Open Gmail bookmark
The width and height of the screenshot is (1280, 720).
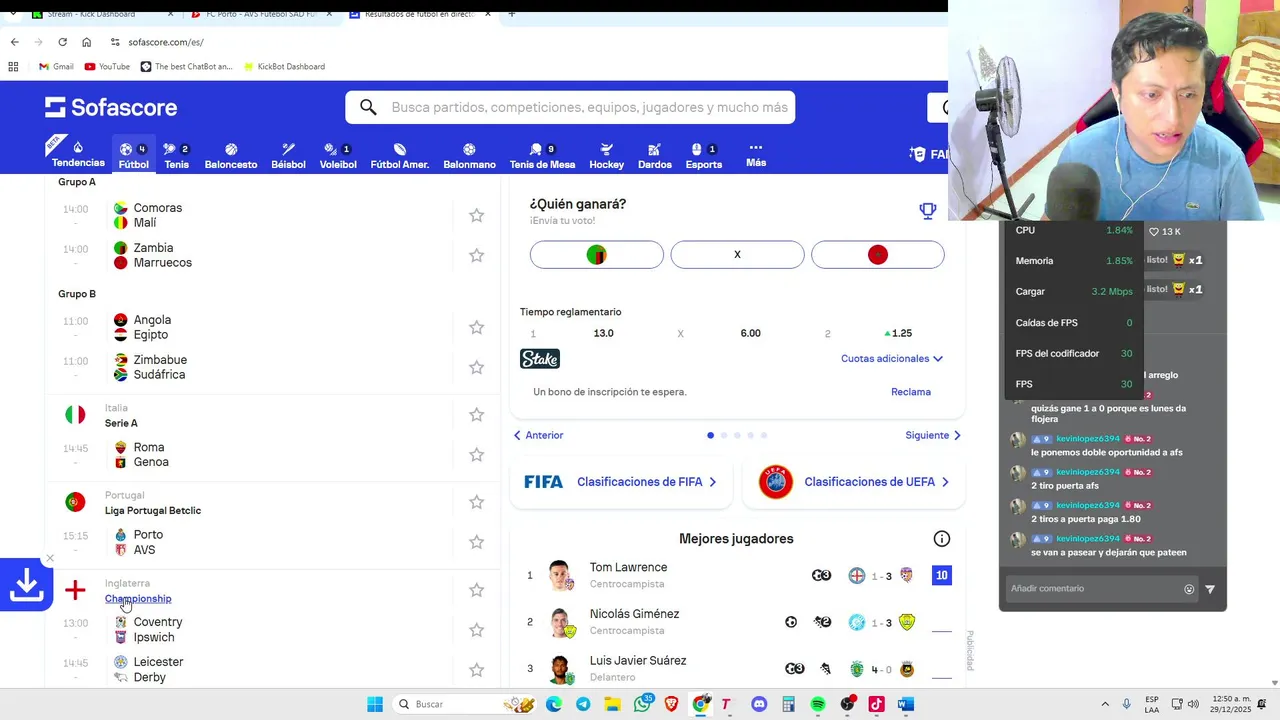(x=56, y=67)
